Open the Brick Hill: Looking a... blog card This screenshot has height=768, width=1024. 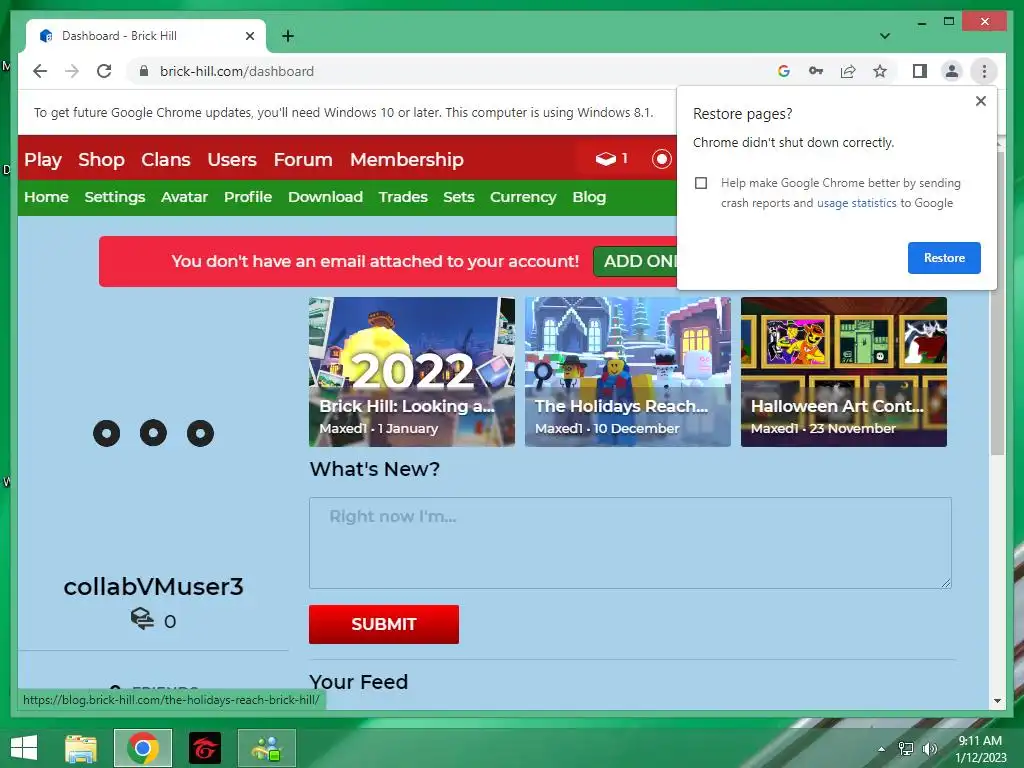point(411,372)
